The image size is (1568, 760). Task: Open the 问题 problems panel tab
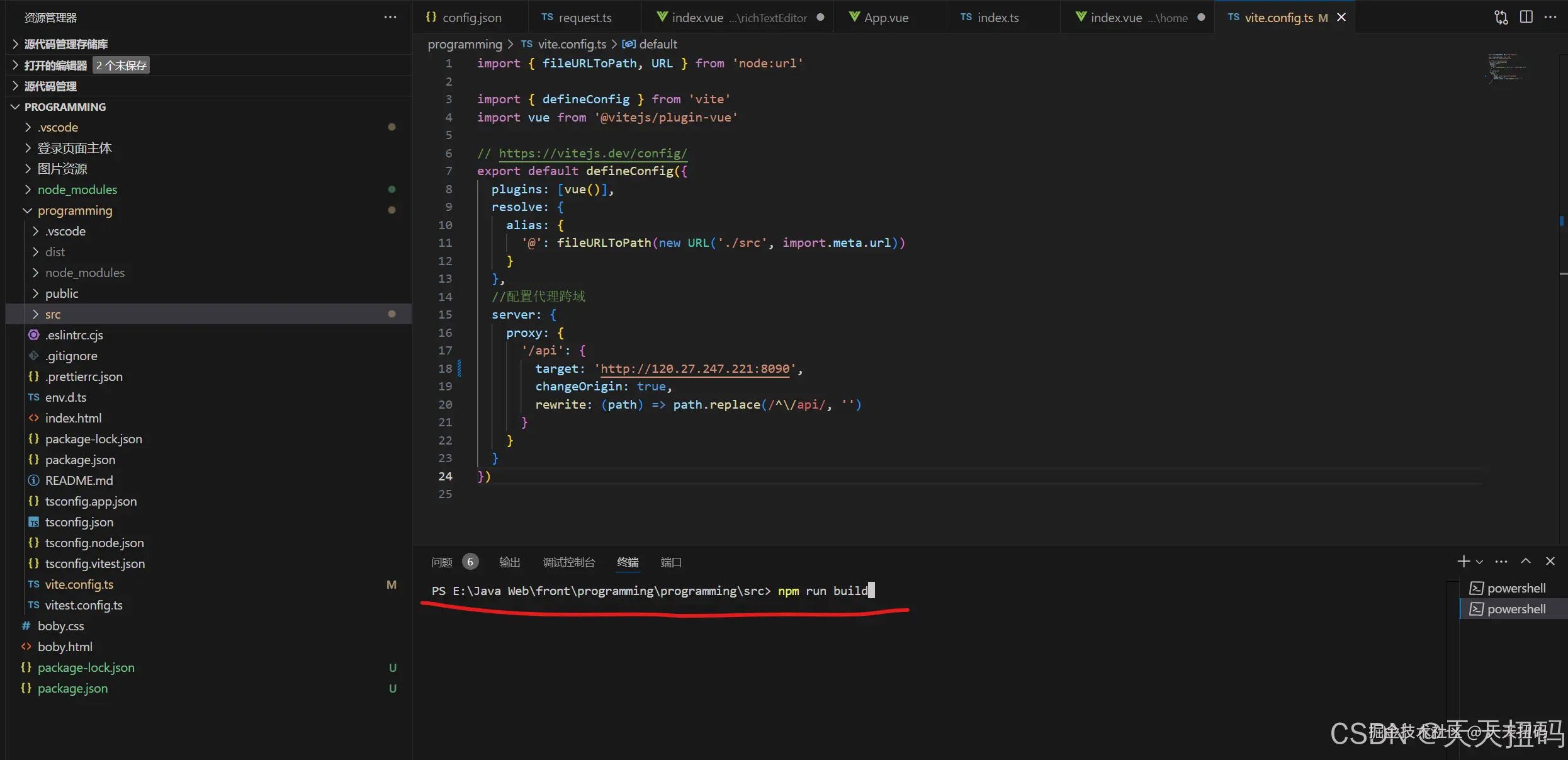pyautogui.click(x=442, y=562)
